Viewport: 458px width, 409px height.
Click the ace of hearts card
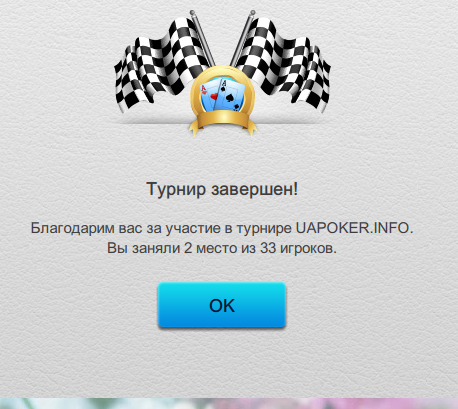click(x=209, y=96)
